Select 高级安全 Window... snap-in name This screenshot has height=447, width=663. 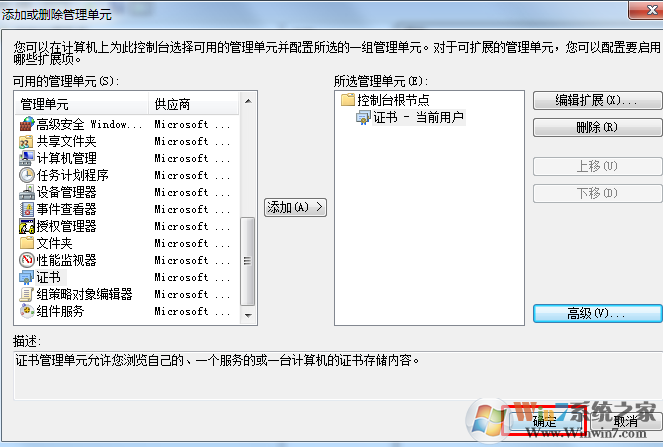pyautogui.click(x=89, y=124)
